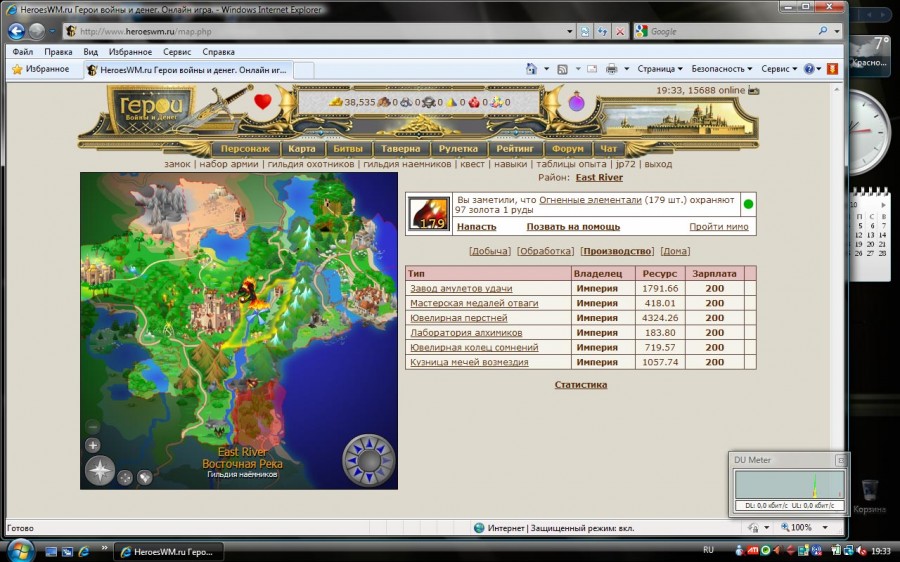Click the green status circle in hunt box
The width and height of the screenshot is (900, 562).
(748, 204)
